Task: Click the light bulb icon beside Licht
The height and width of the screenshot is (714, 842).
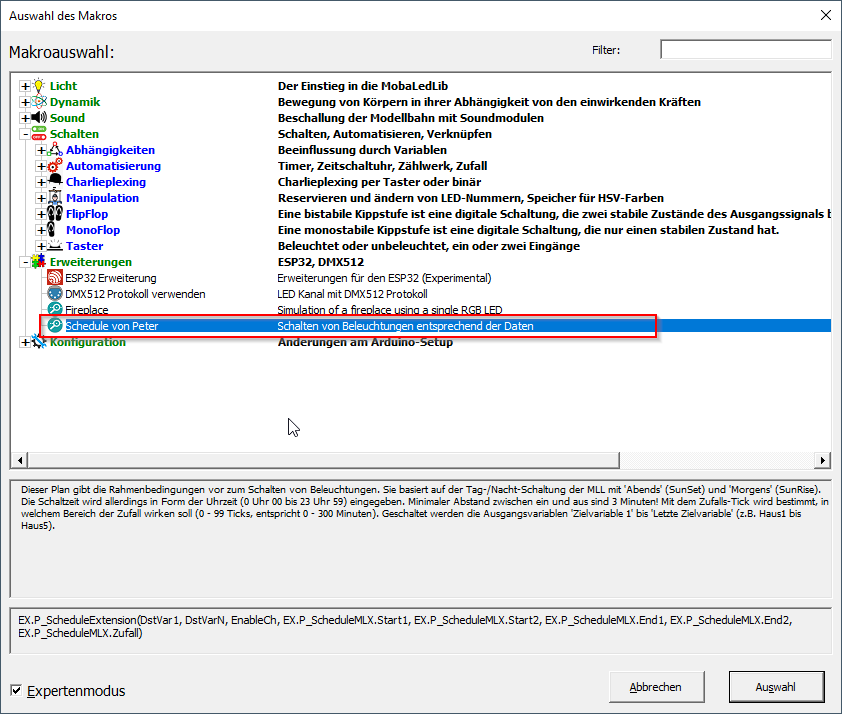Action: pos(39,86)
